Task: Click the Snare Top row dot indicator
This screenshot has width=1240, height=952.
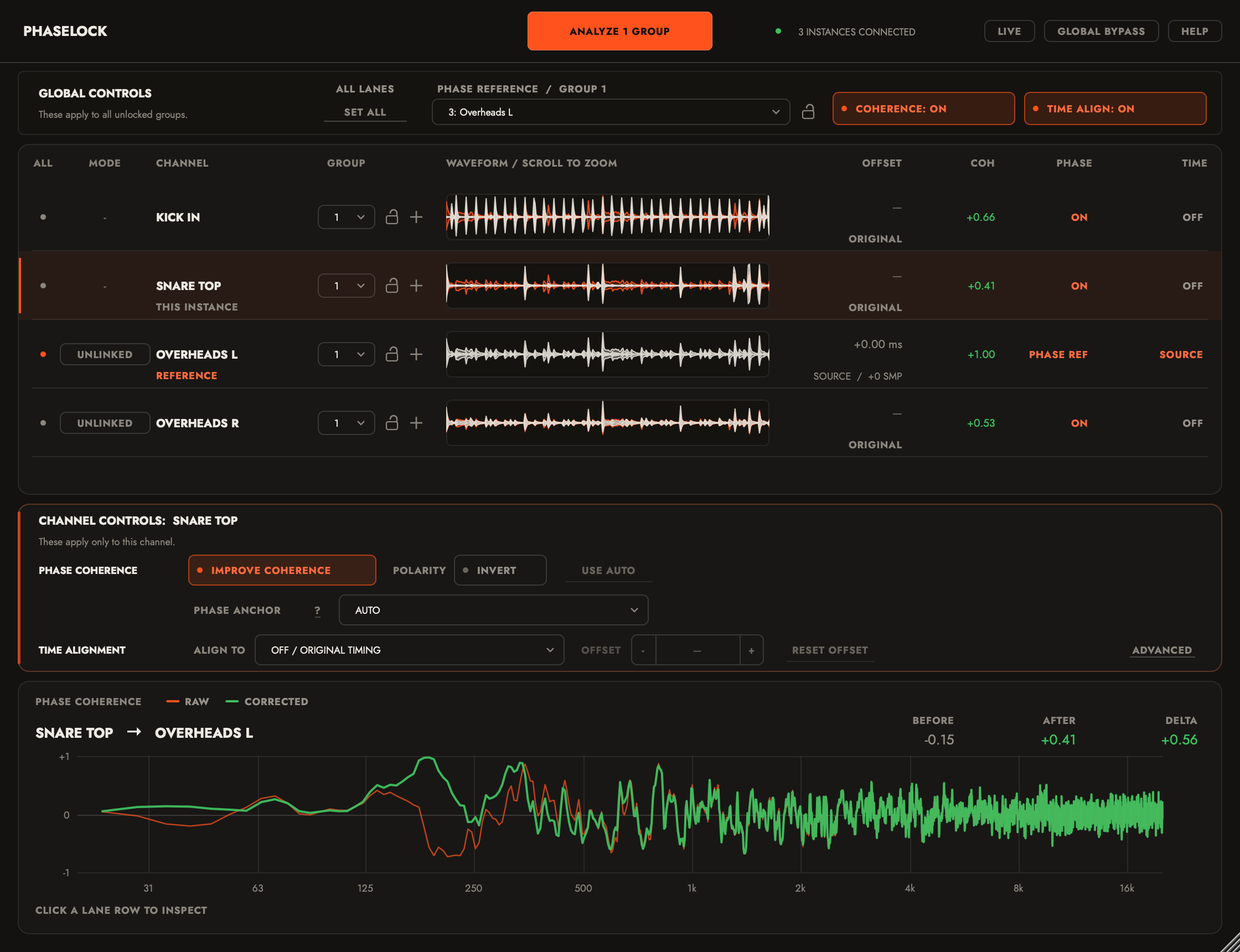Action: 43,286
